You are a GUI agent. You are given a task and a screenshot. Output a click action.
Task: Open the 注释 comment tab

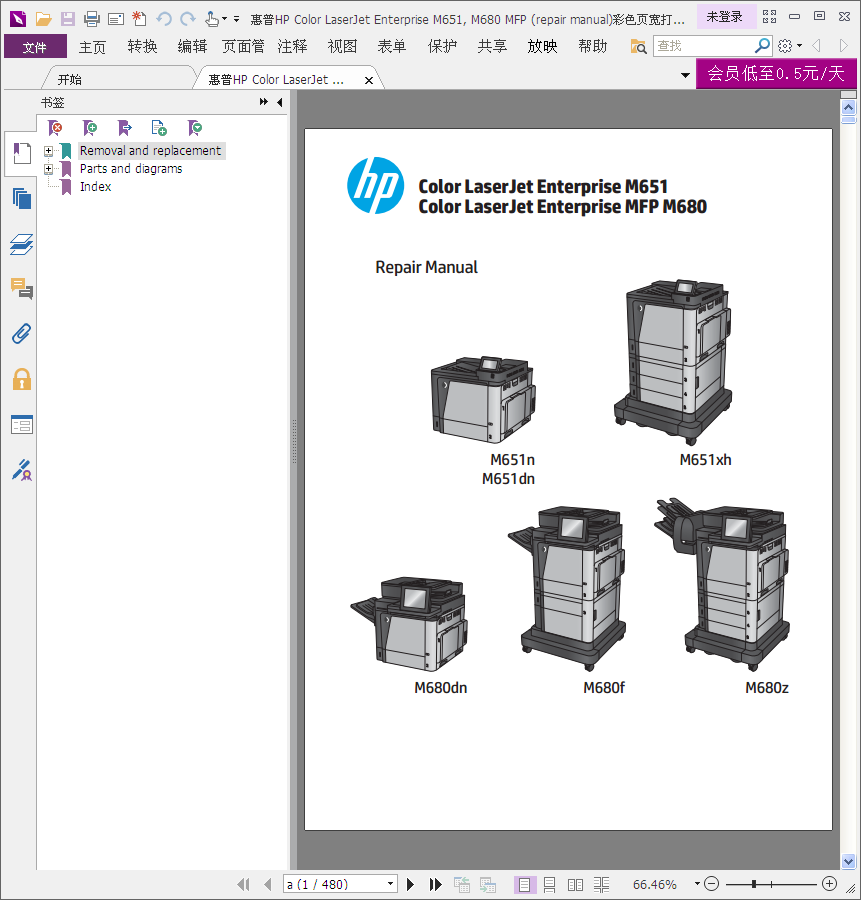click(x=292, y=46)
